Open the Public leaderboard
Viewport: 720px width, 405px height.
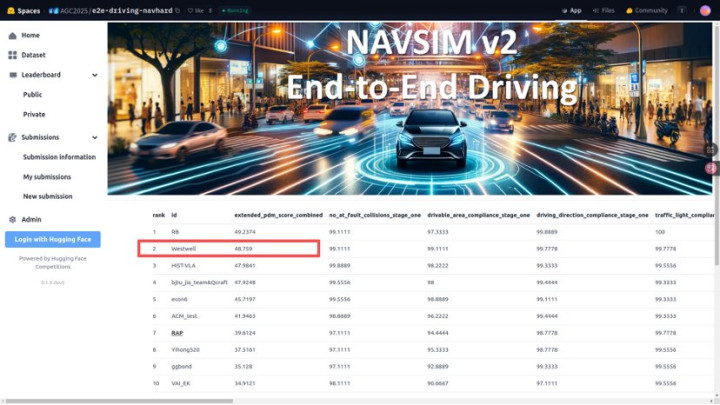(33, 95)
